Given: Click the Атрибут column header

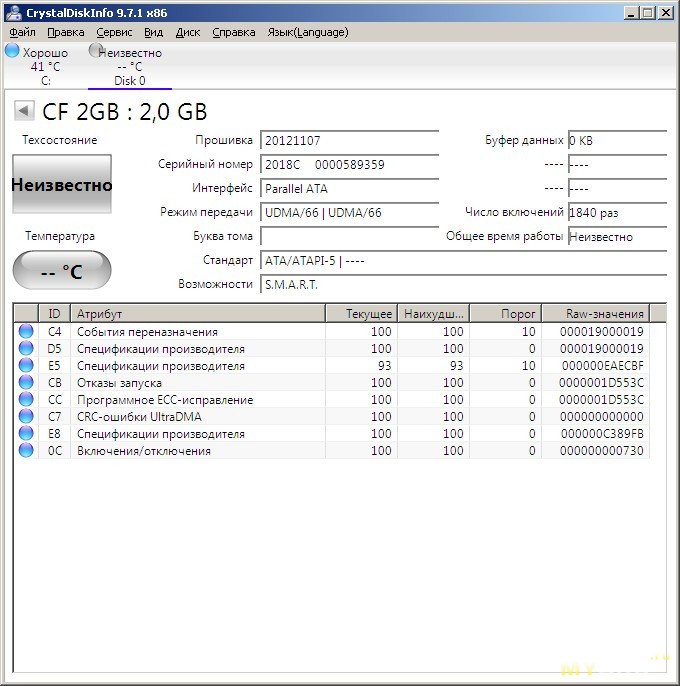Looking at the screenshot, I should (198, 314).
